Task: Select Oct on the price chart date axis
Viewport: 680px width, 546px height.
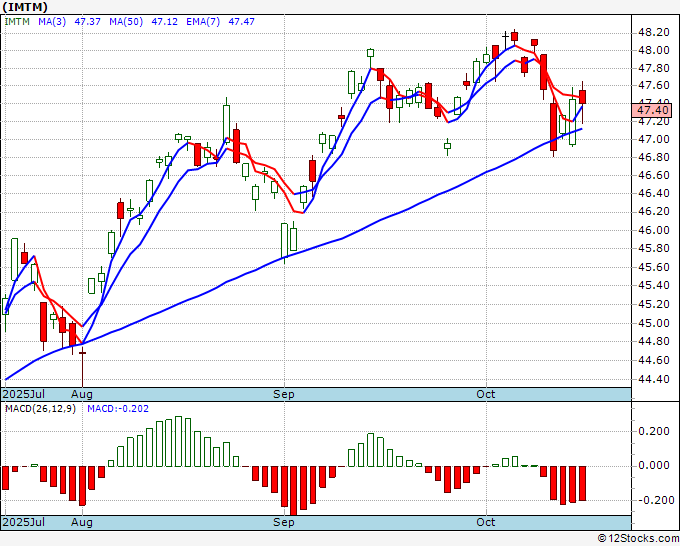Action: [x=486, y=394]
